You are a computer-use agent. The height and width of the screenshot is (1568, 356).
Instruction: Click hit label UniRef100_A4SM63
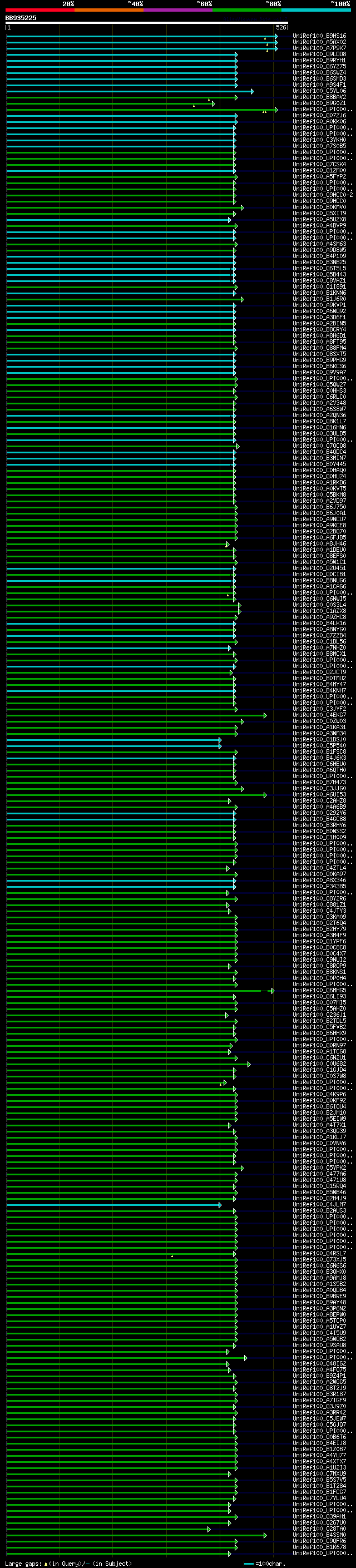[x=319, y=244]
